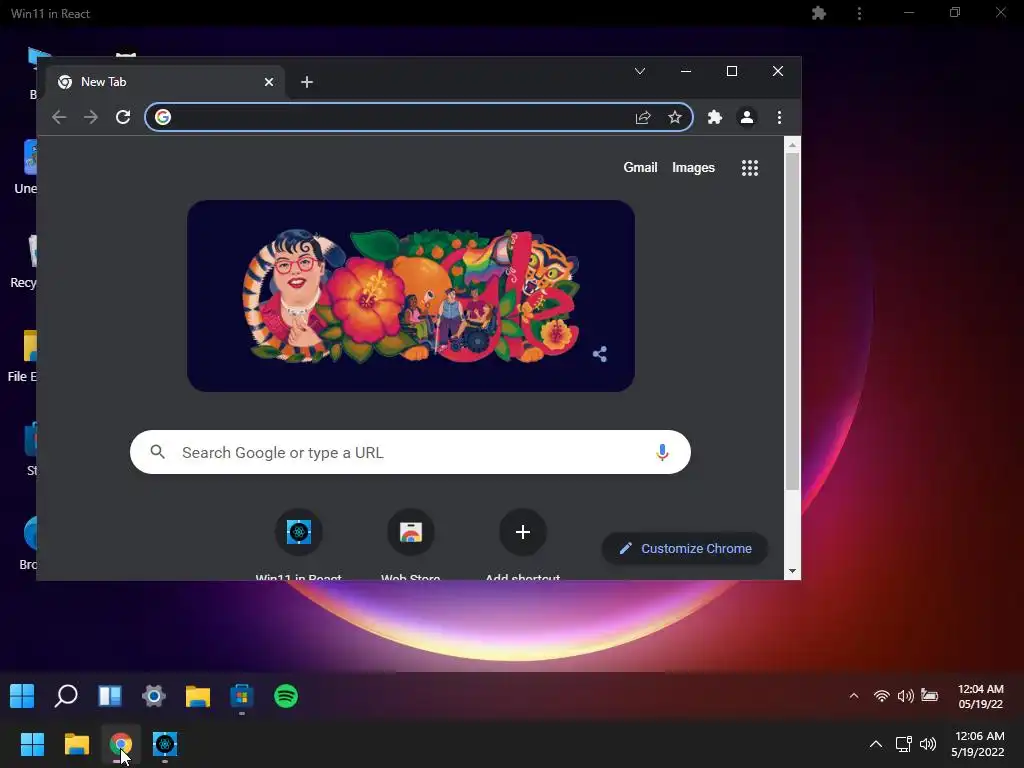The height and width of the screenshot is (768, 1024).
Task: Launch Settings from the emulated taskbar
Action: pyautogui.click(x=154, y=696)
